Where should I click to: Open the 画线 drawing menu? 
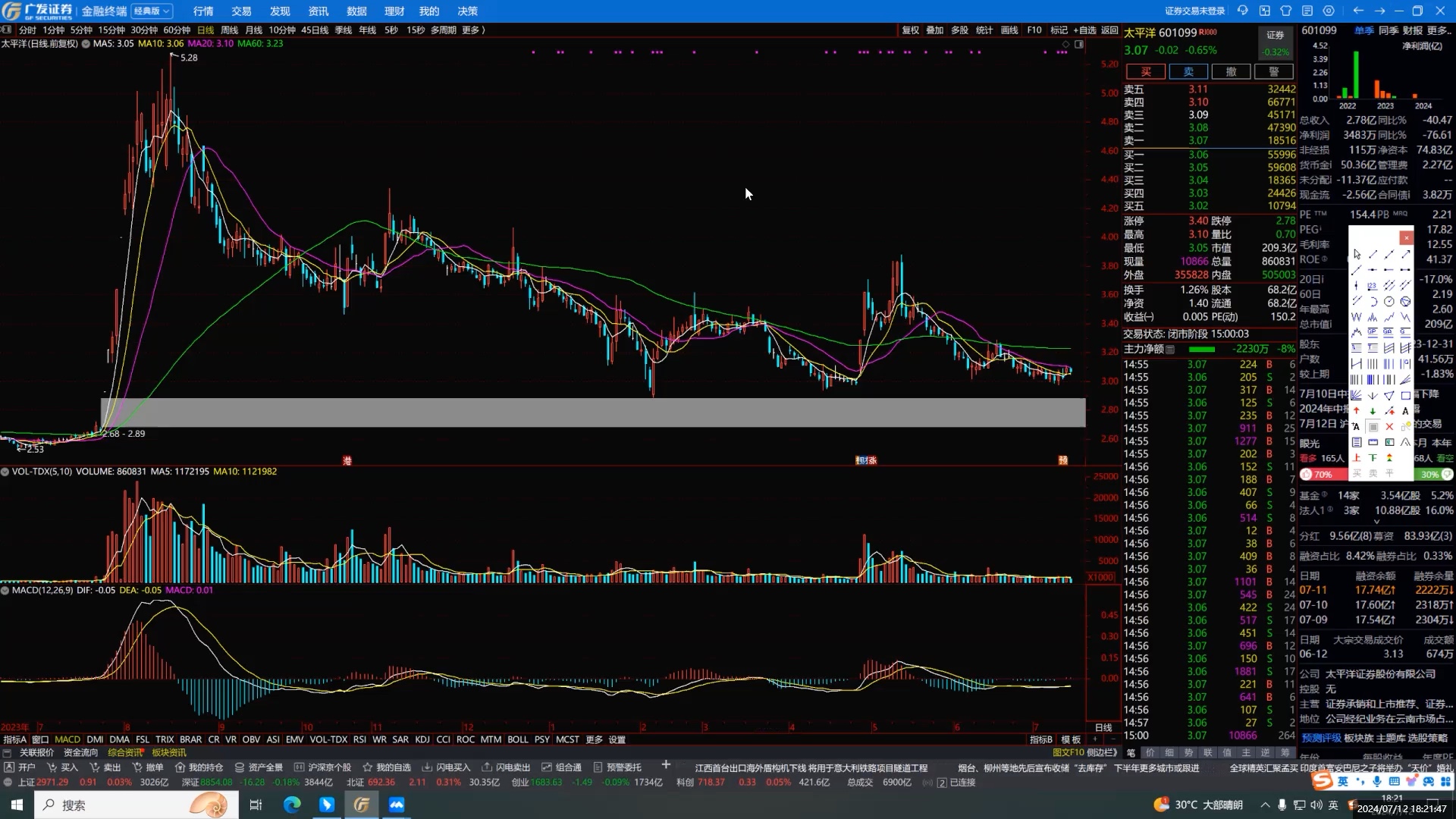[x=1009, y=30]
